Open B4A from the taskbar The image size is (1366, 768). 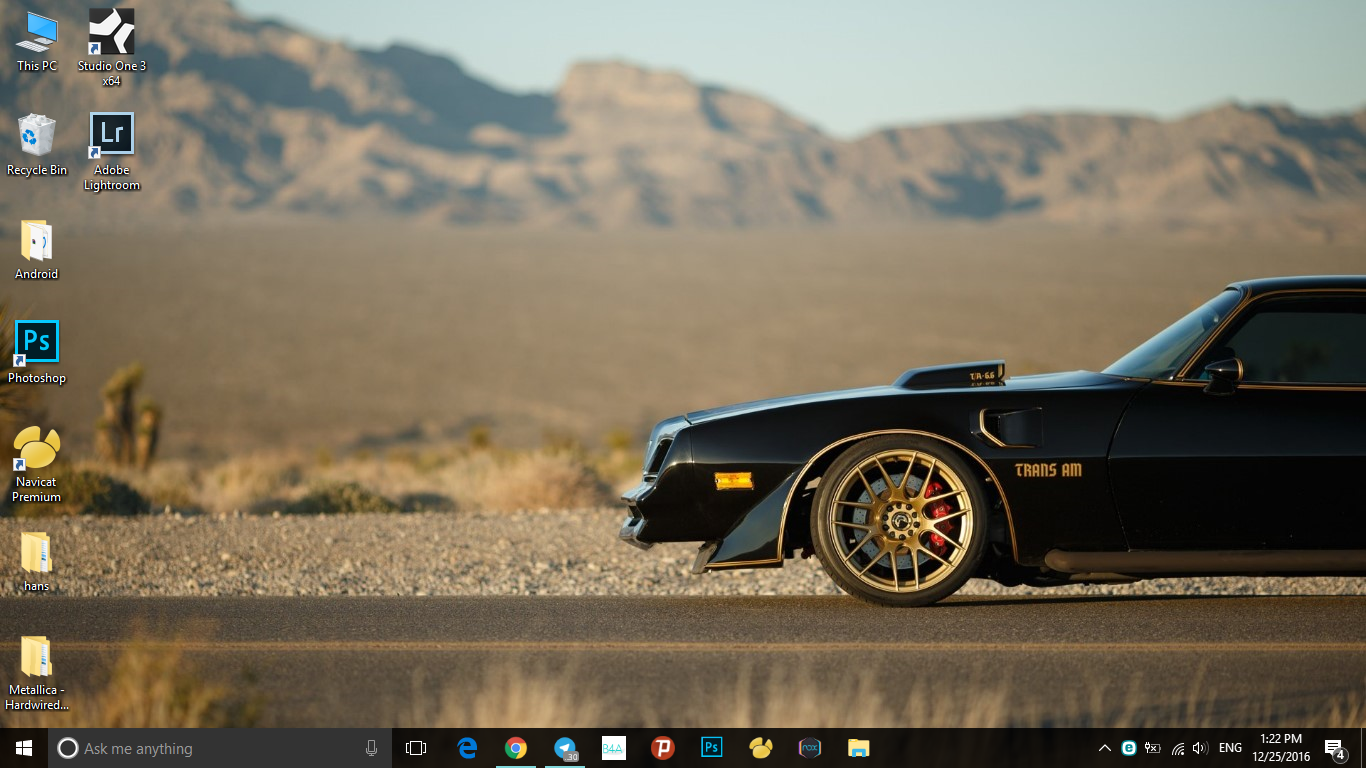coord(613,747)
